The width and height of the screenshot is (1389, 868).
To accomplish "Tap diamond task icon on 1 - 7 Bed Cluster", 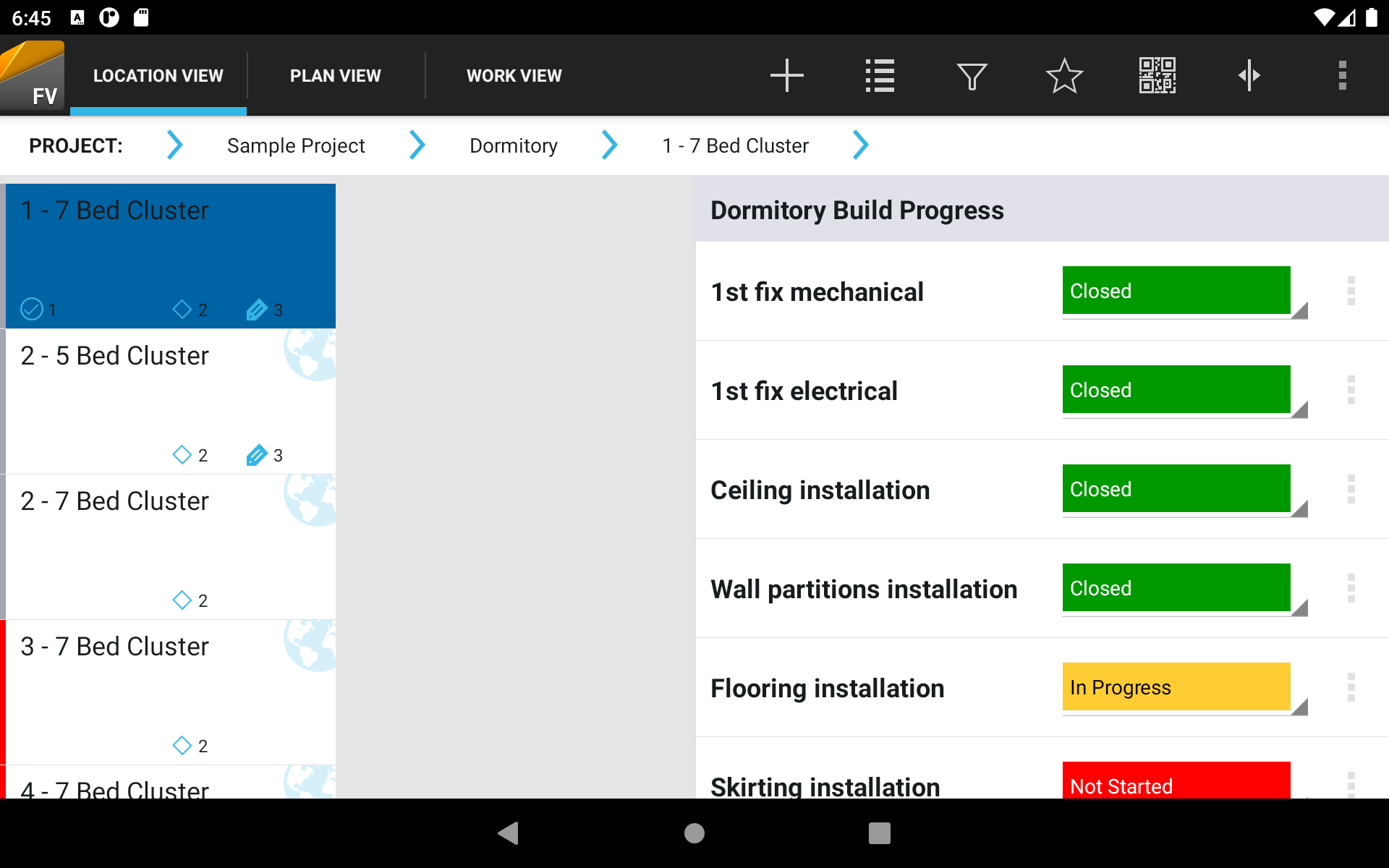I will pos(182,310).
